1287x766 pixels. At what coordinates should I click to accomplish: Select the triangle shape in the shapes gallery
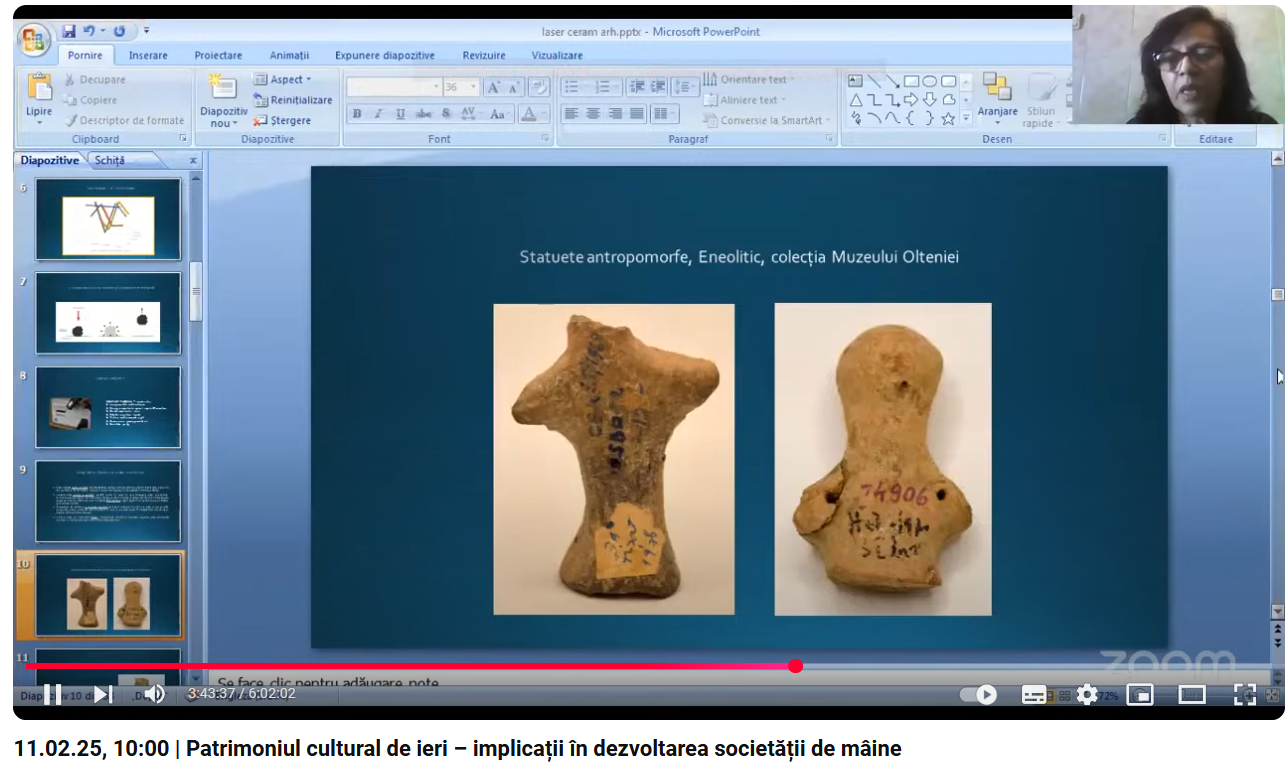coord(856,99)
